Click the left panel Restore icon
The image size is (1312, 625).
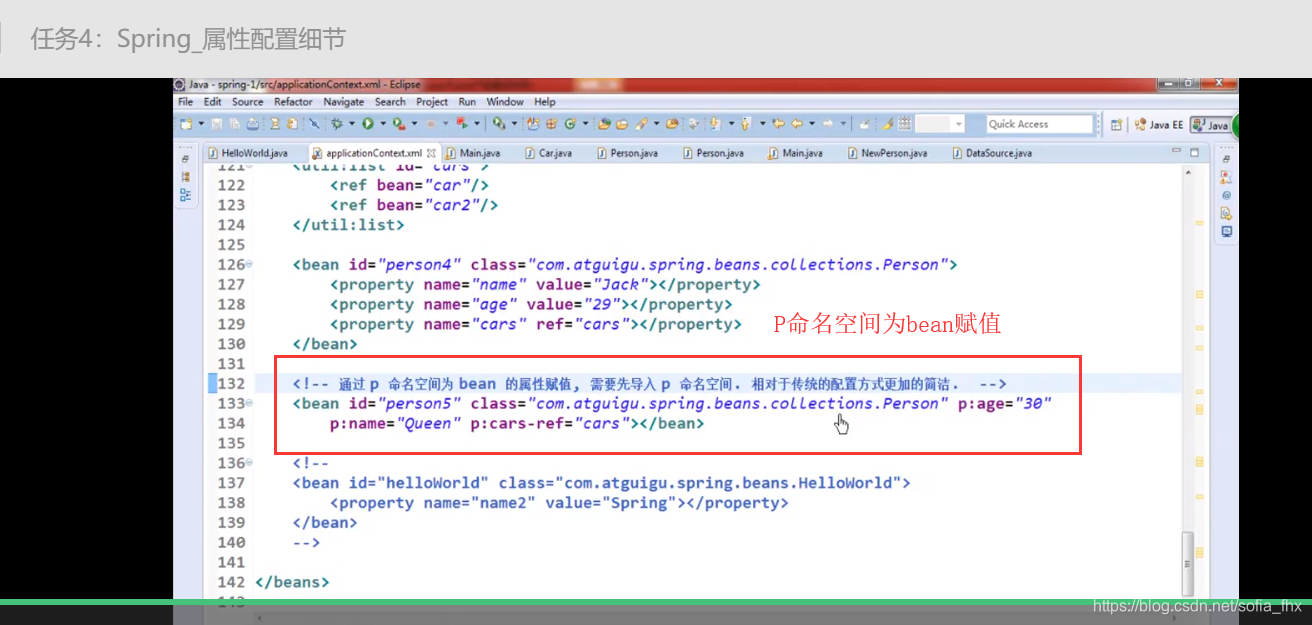[x=185, y=159]
